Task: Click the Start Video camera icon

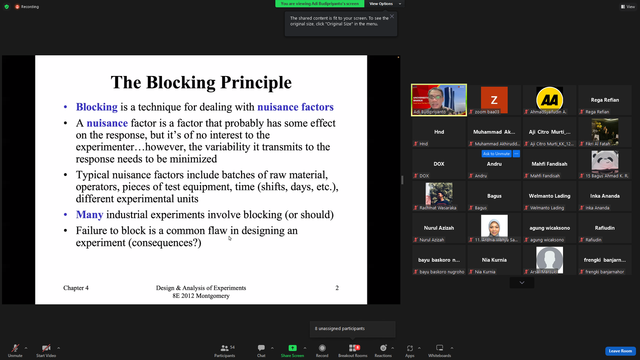Action: [x=46, y=348]
